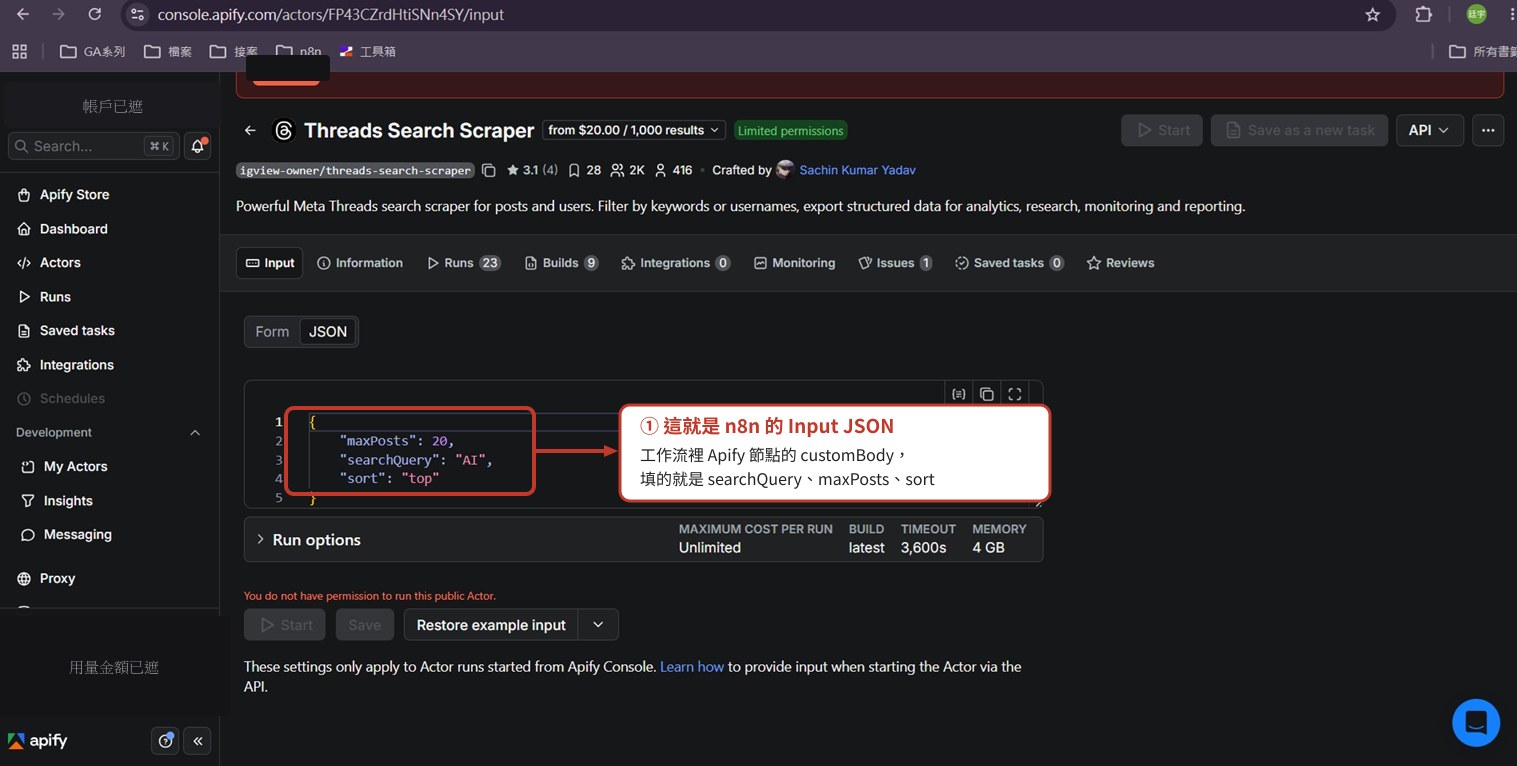Click the Limited permissions badge
Image resolution: width=1517 pixels, height=766 pixels.
(791, 131)
